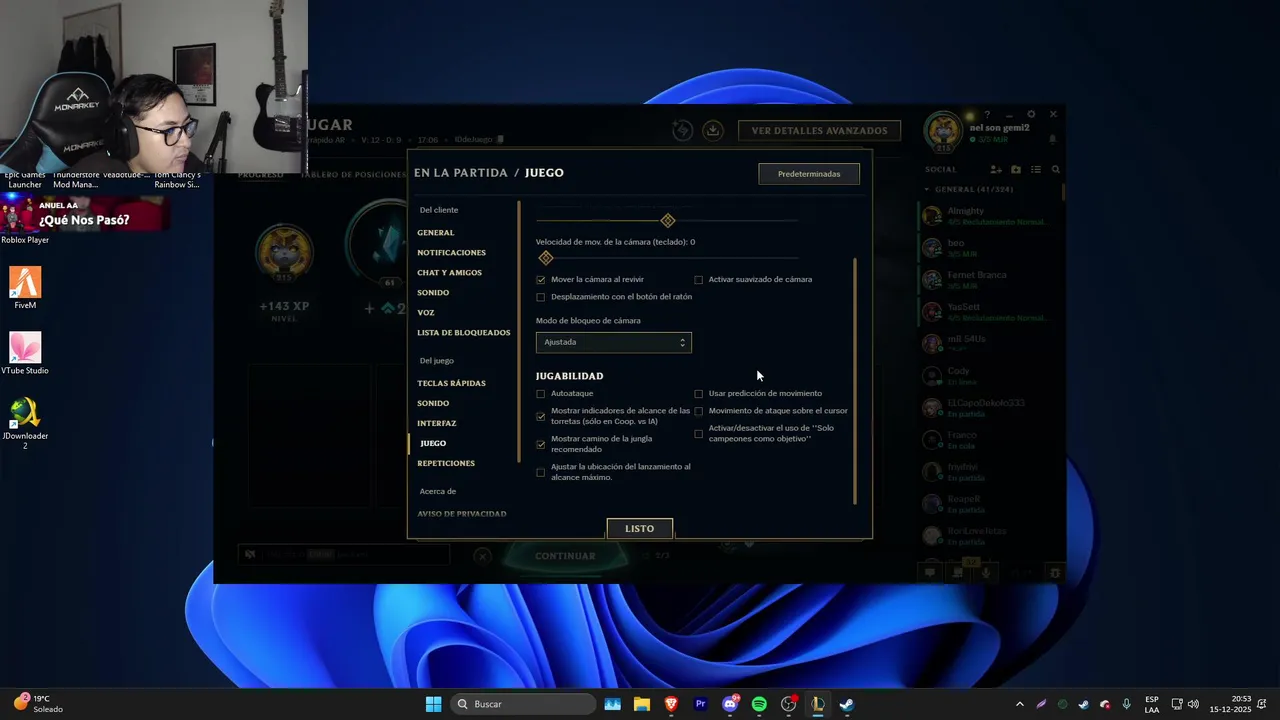Enable Usar predicción de movimiento
The width and height of the screenshot is (1280, 720).
click(x=699, y=394)
